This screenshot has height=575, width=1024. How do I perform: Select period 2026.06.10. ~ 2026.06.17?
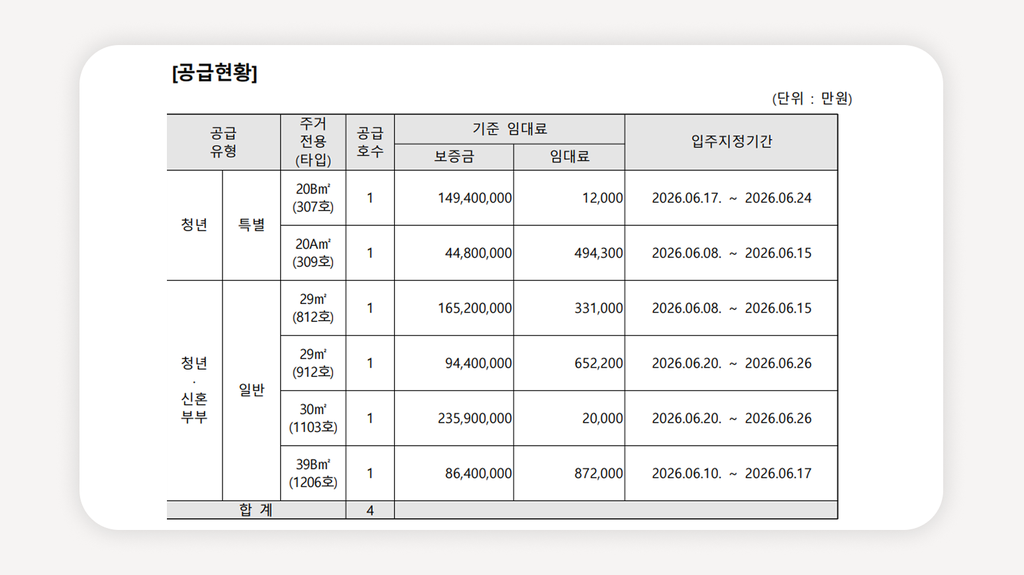pyautogui.click(x=731, y=473)
